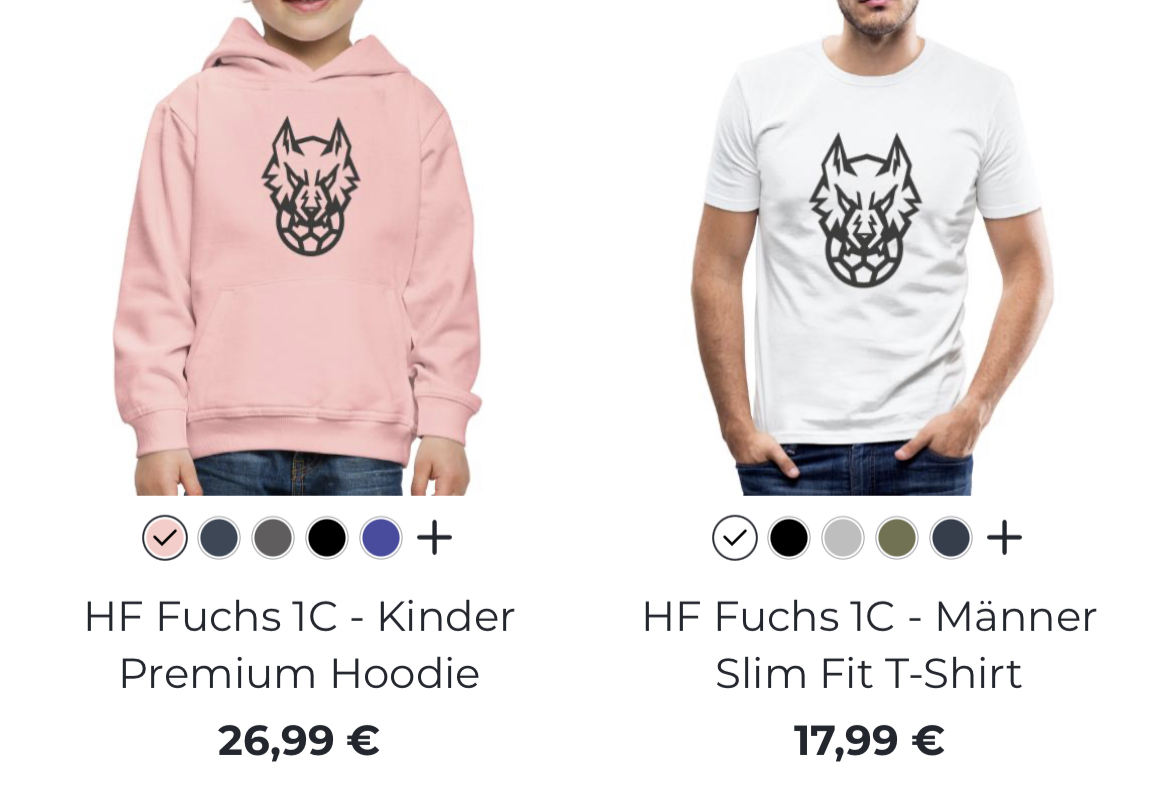Select the black hoodie color swatch
Viewport: 1170px width, 805px height.
point(327,538)
